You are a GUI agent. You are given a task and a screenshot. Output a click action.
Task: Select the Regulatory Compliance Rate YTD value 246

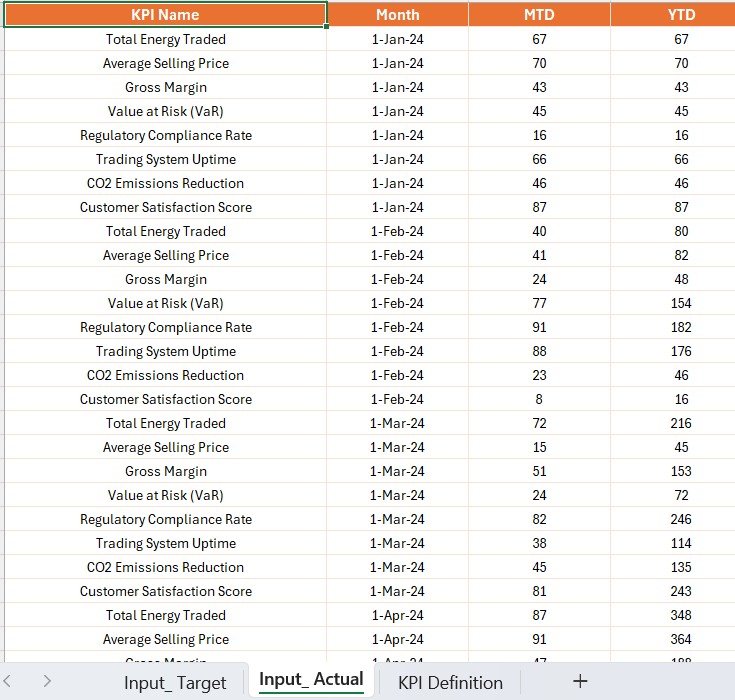(x=681, y=519)
